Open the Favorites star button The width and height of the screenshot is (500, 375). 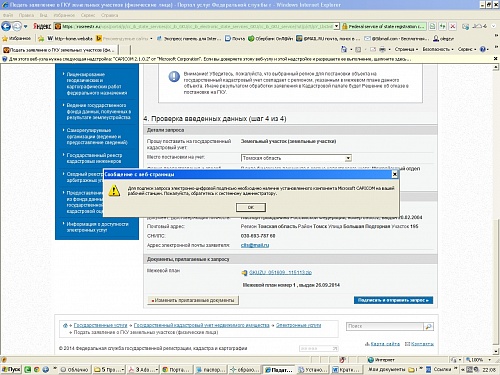point(16,38)
